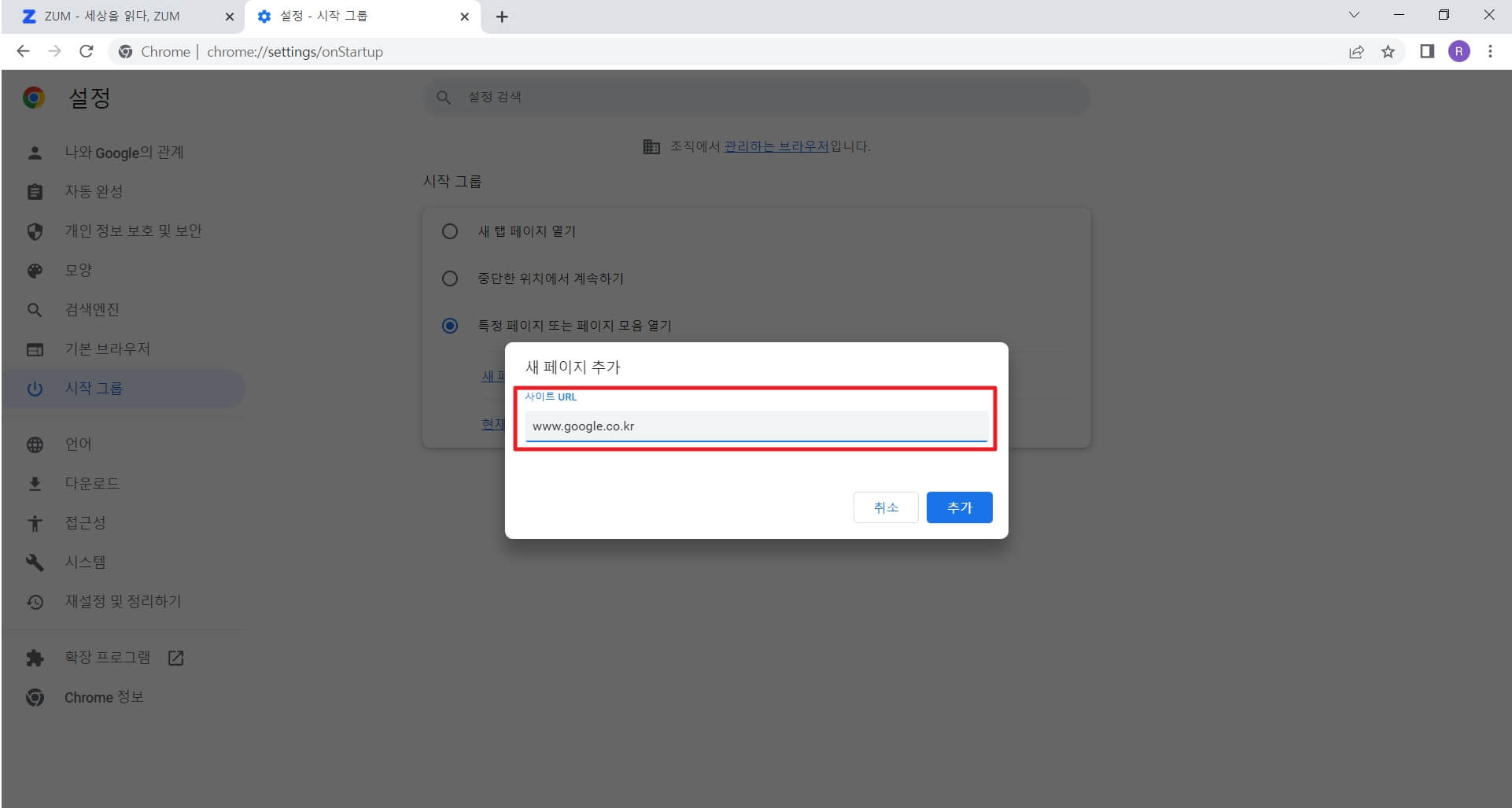1512x808 pixels.
Task: Reload the page with the refresh icon
Action: tap(87, 51)
